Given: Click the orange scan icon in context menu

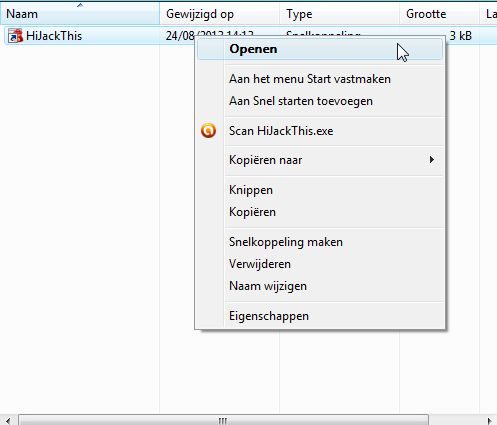Looking at the screenshot, I should (208, 131).
